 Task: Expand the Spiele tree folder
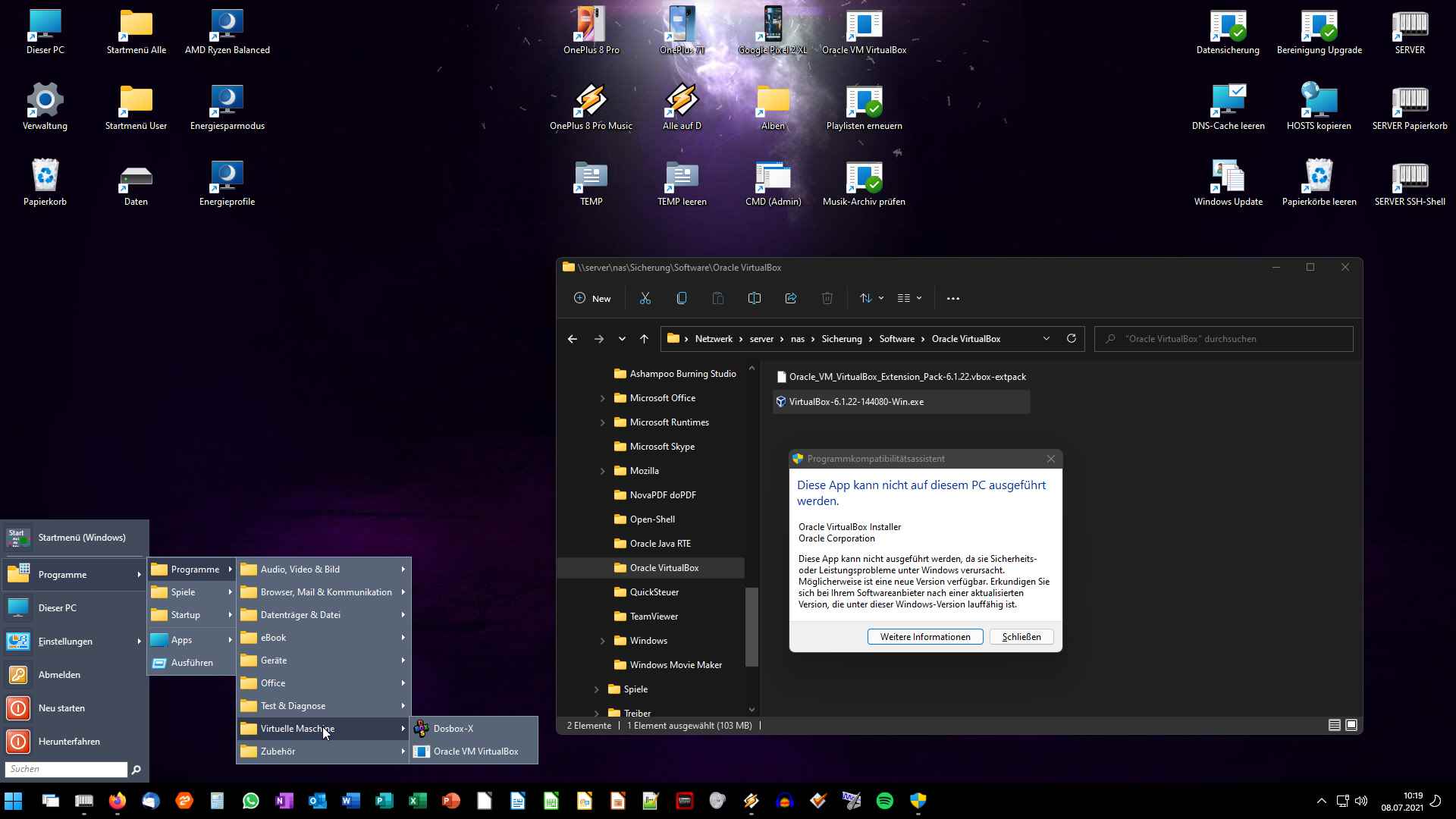click(x=596, y=689)
